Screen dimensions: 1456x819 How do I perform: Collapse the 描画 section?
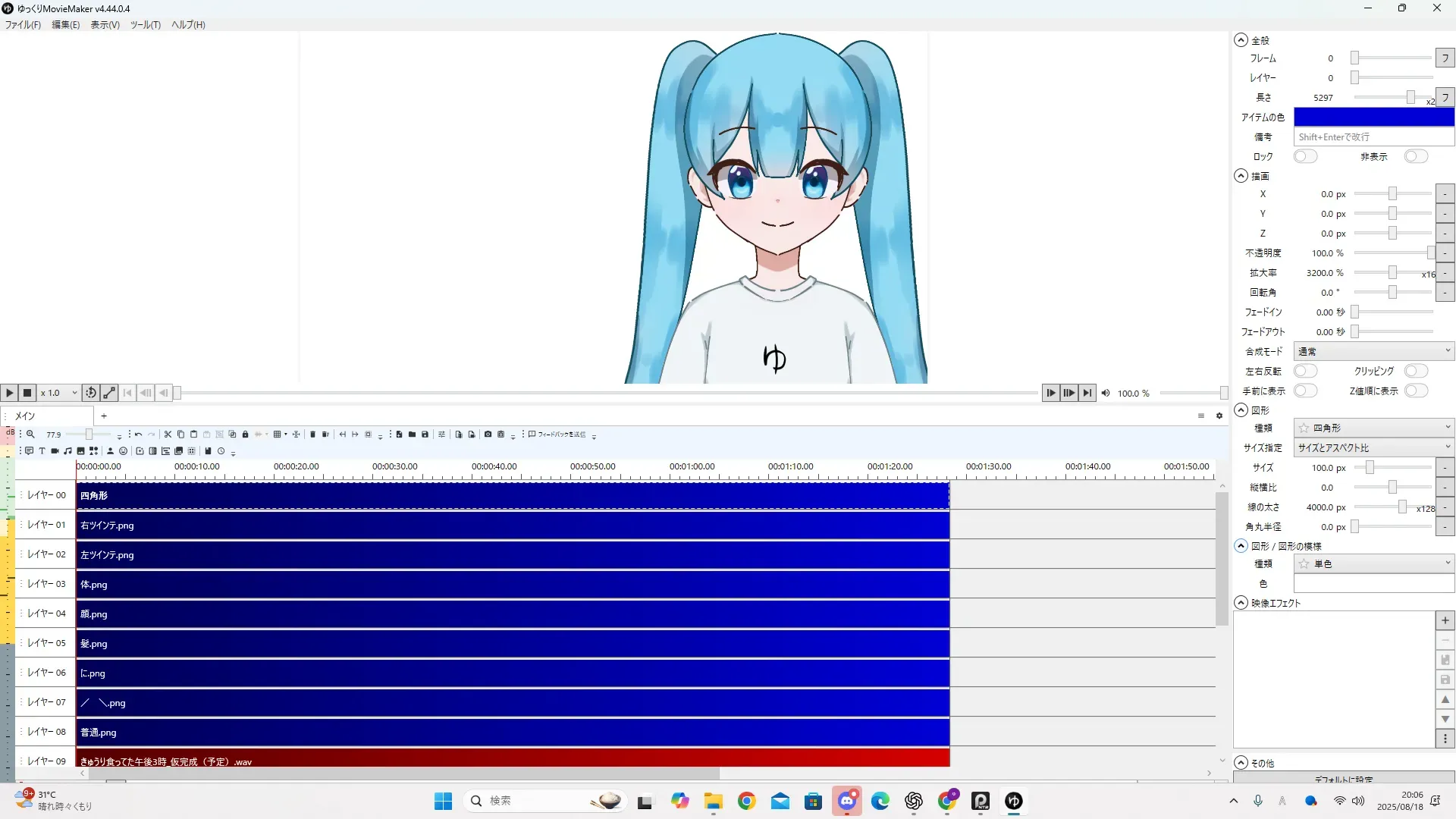[1241, 176]
